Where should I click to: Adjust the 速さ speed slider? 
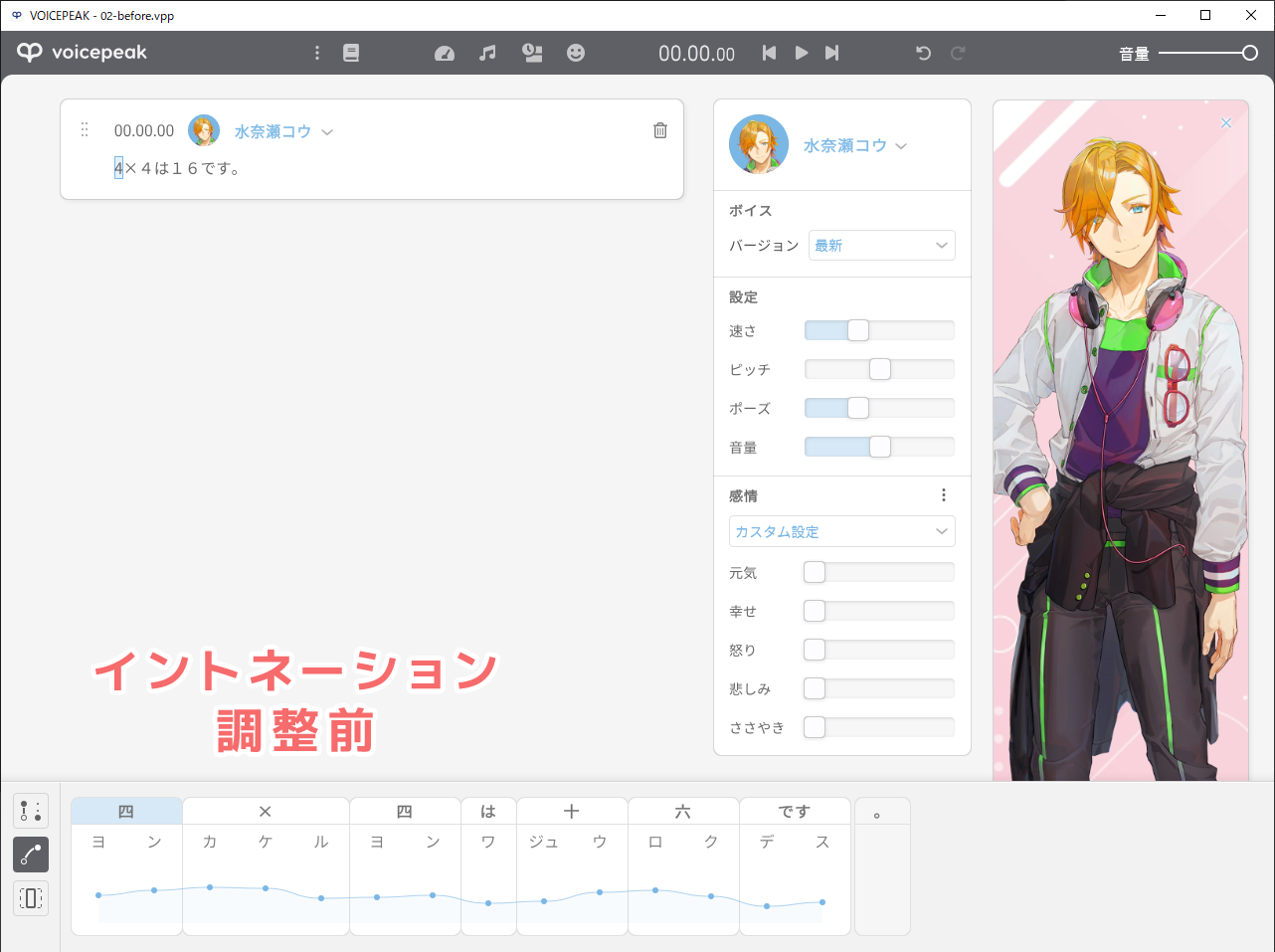tap(879, 330)
